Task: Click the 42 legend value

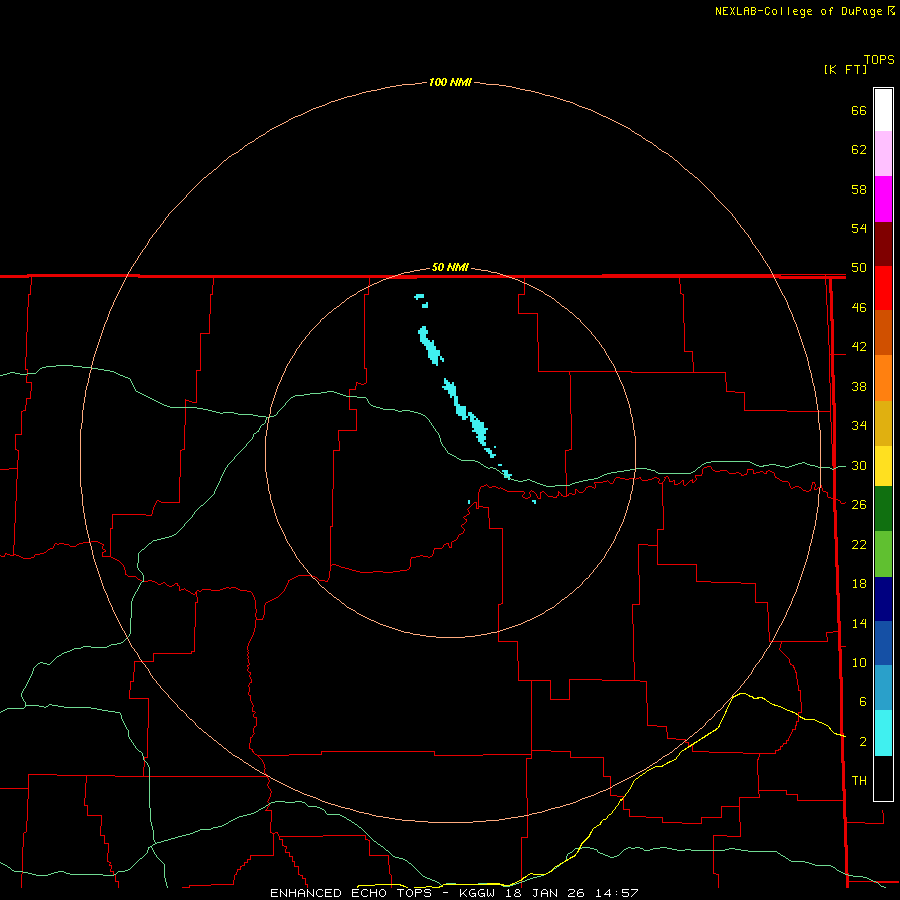Action: click(859, 347)
